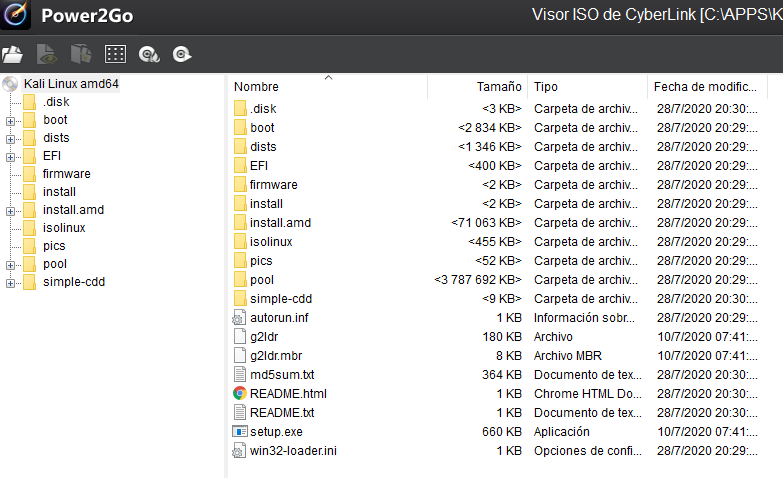The height and width of the screenshot is (478, 783).
Task: Select the isolinux row in file list
Action: [497, 242]
